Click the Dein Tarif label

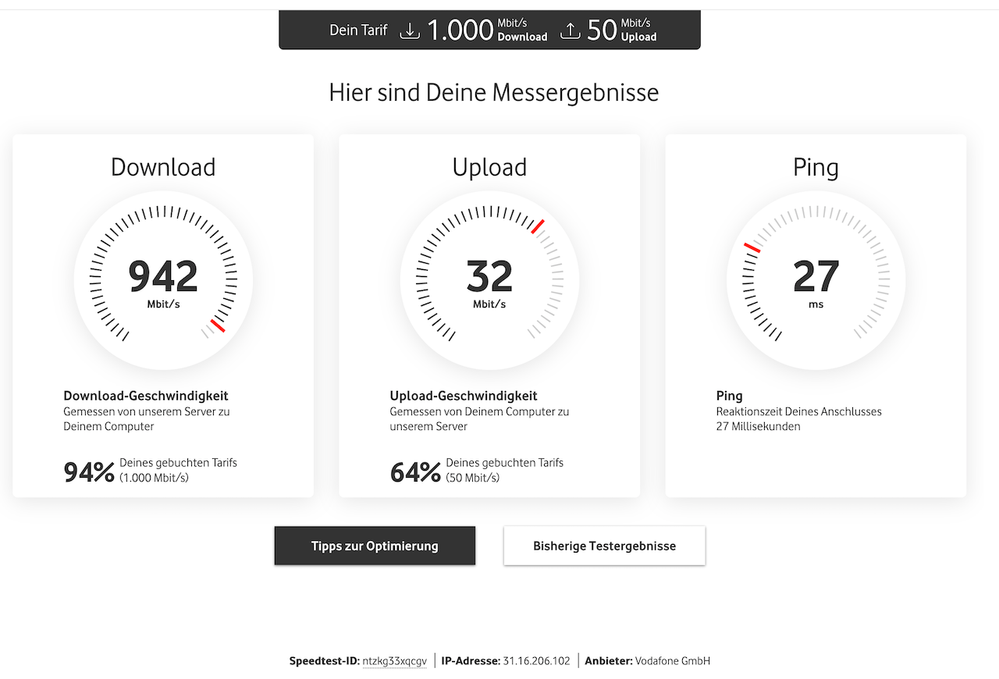point(358,31)
